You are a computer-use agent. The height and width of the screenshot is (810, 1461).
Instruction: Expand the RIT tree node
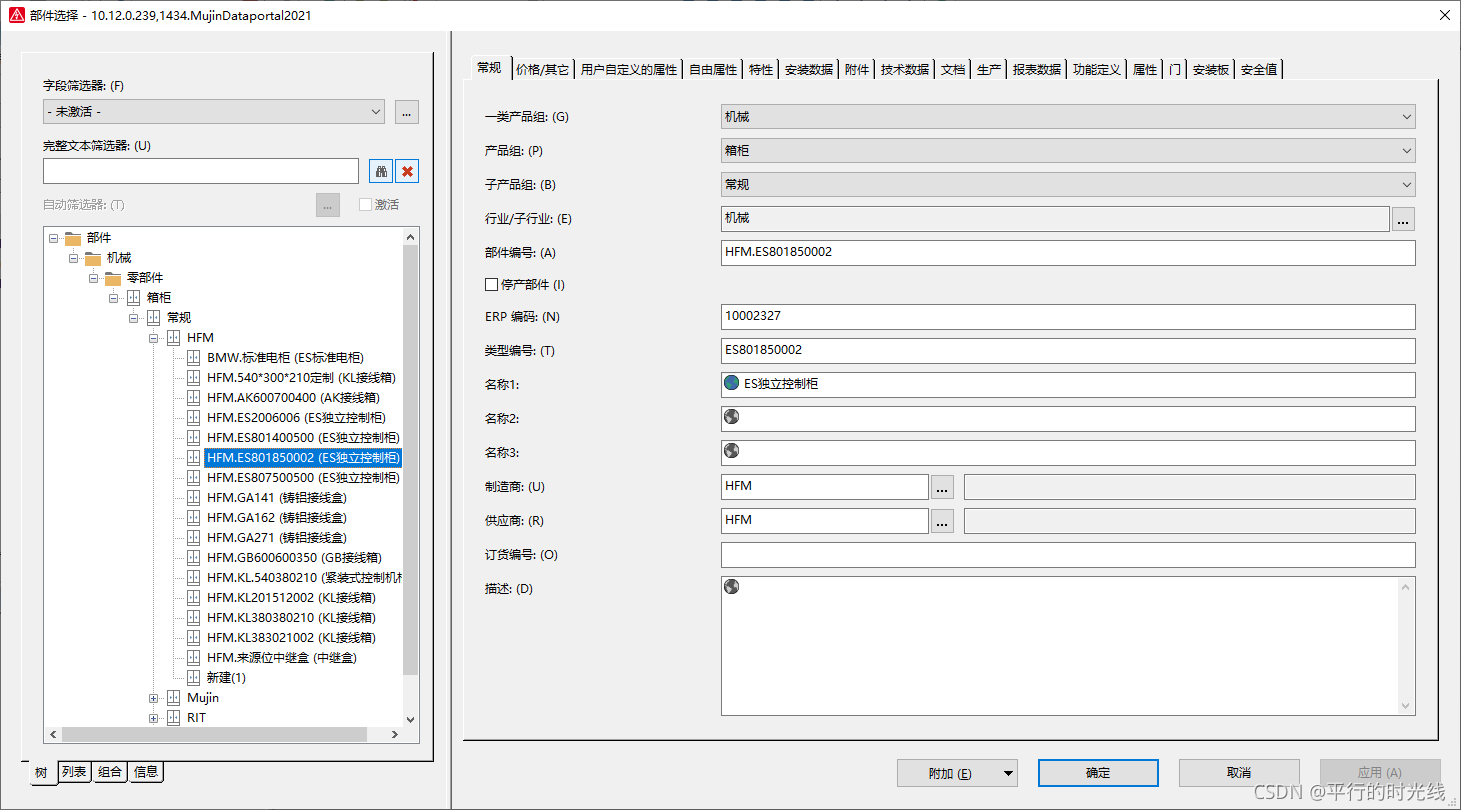[154, 718]
